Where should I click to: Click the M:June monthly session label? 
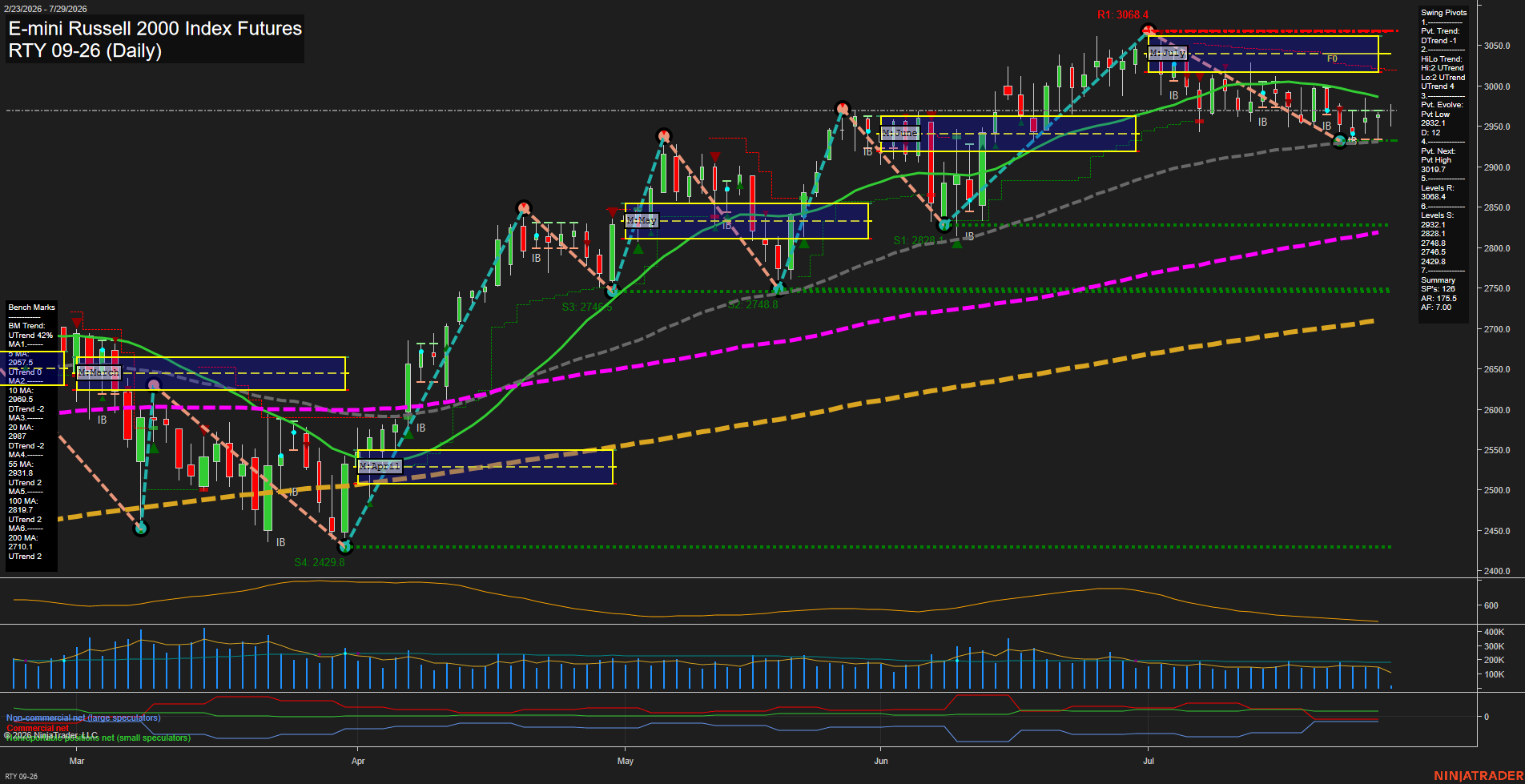tap(899, 133)
